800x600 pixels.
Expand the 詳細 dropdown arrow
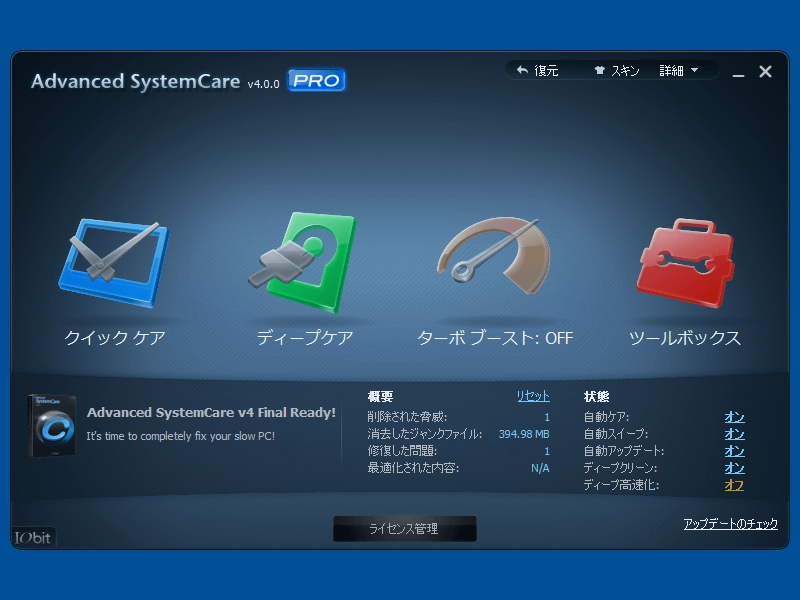[694, 70]
